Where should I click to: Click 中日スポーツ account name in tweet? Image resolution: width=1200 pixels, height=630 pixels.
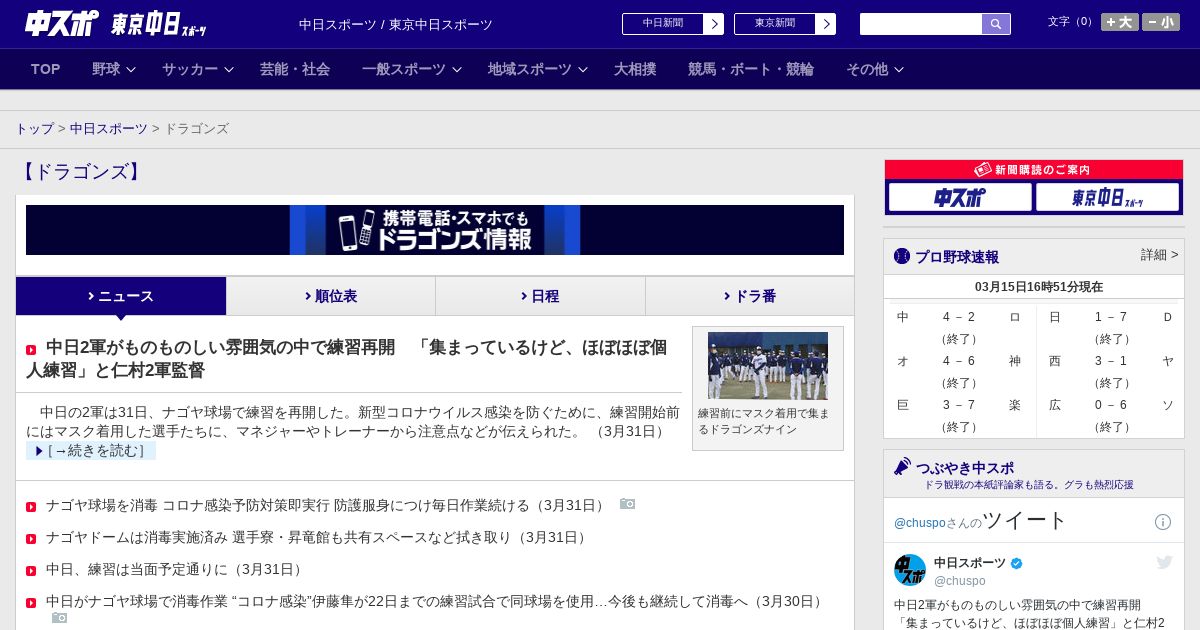(970, 563)
